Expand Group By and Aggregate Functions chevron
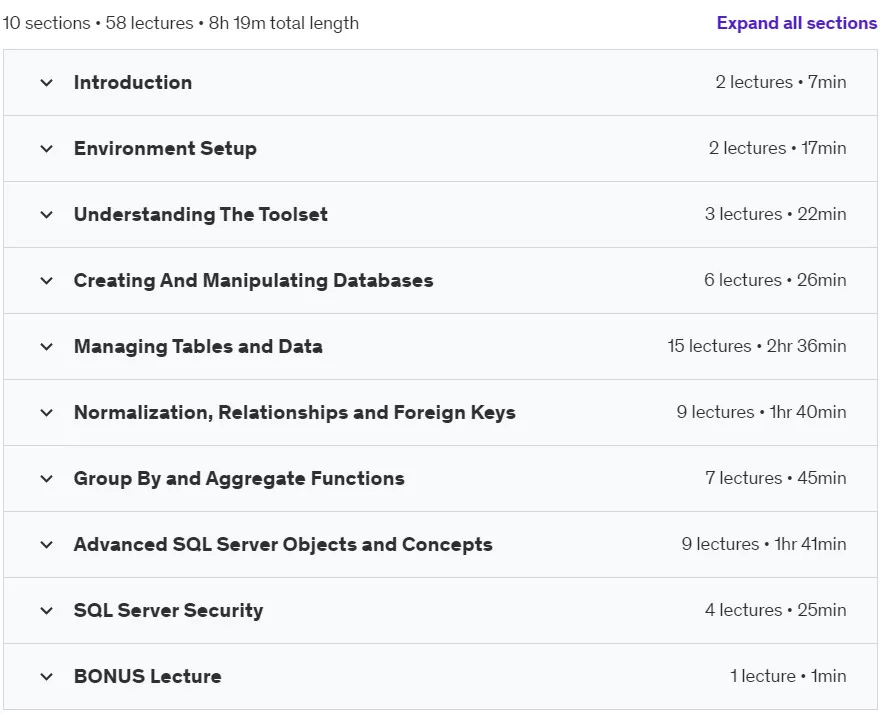Viewport: 882px width, 715px height. (47, 479)
